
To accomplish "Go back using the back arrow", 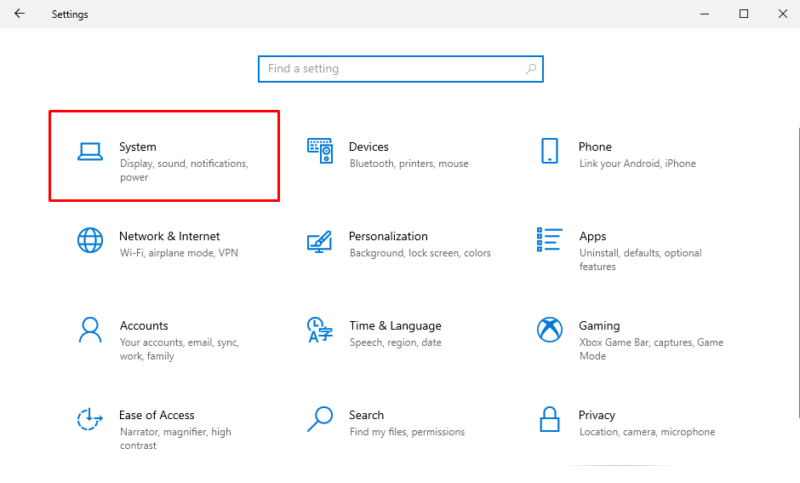I will [x=20, y=14].
